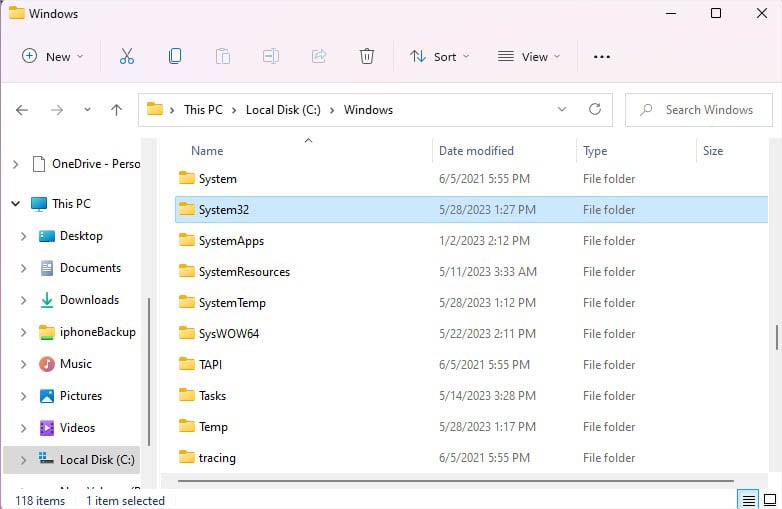Click the search magnifier icon

646,110
